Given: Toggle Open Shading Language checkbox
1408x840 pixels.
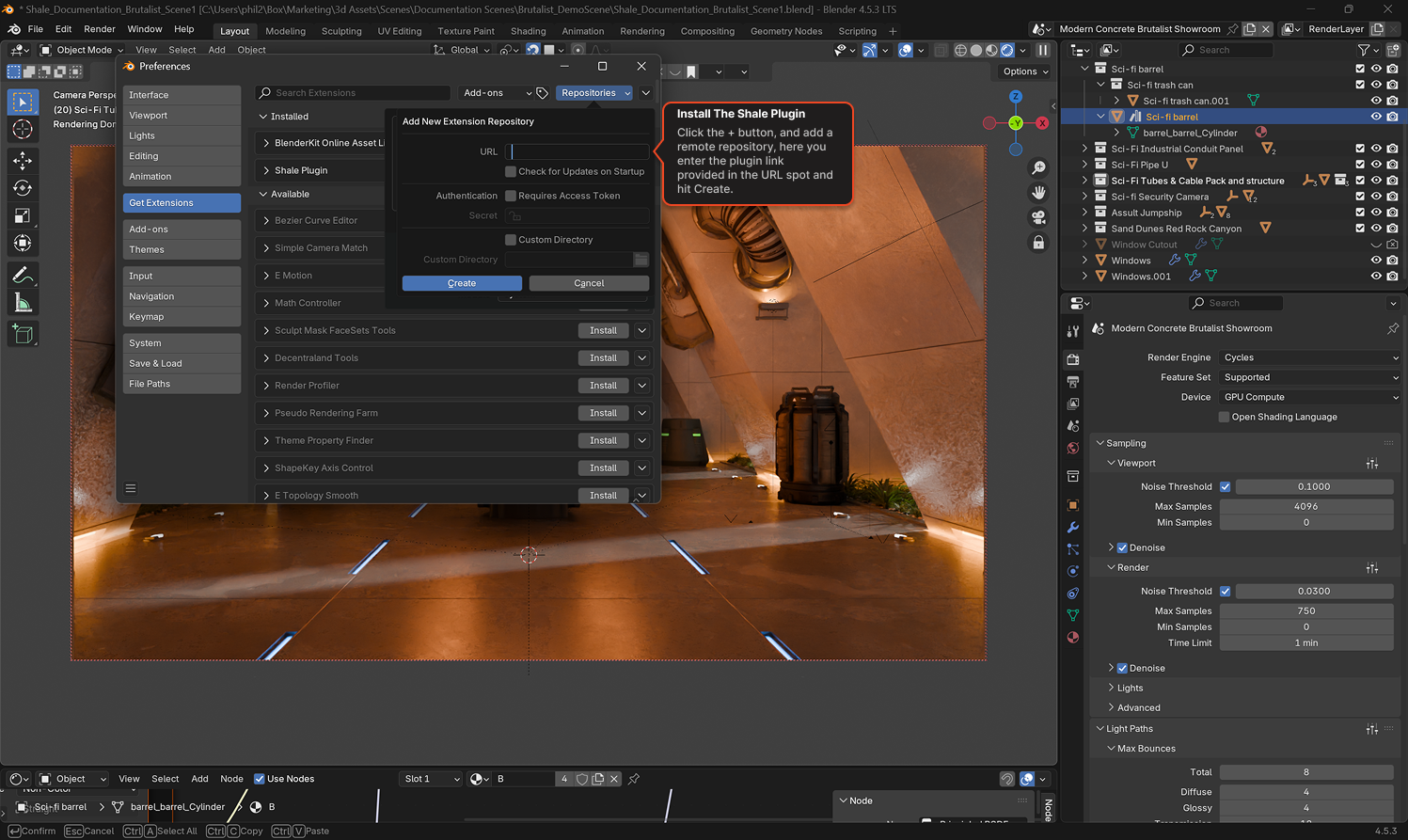Looking at the screenshot, I should [1225, 417].
